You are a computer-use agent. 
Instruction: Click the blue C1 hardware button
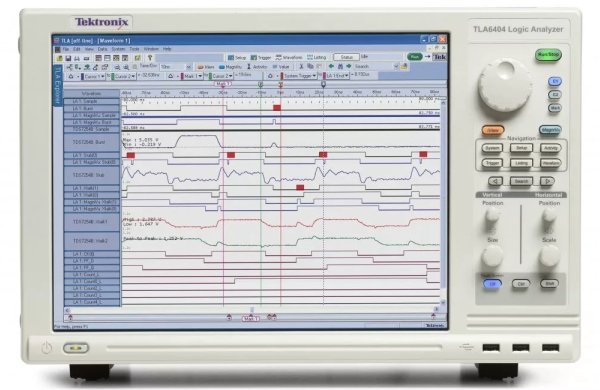point(555,82)
